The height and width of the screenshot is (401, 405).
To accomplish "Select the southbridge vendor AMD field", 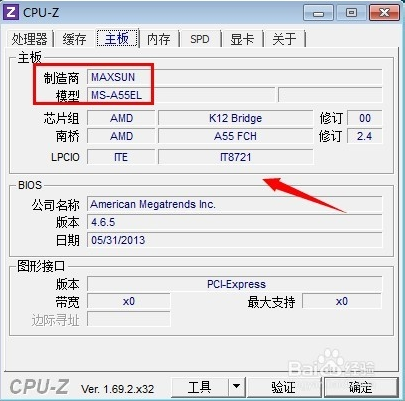I will pos(121,136).
